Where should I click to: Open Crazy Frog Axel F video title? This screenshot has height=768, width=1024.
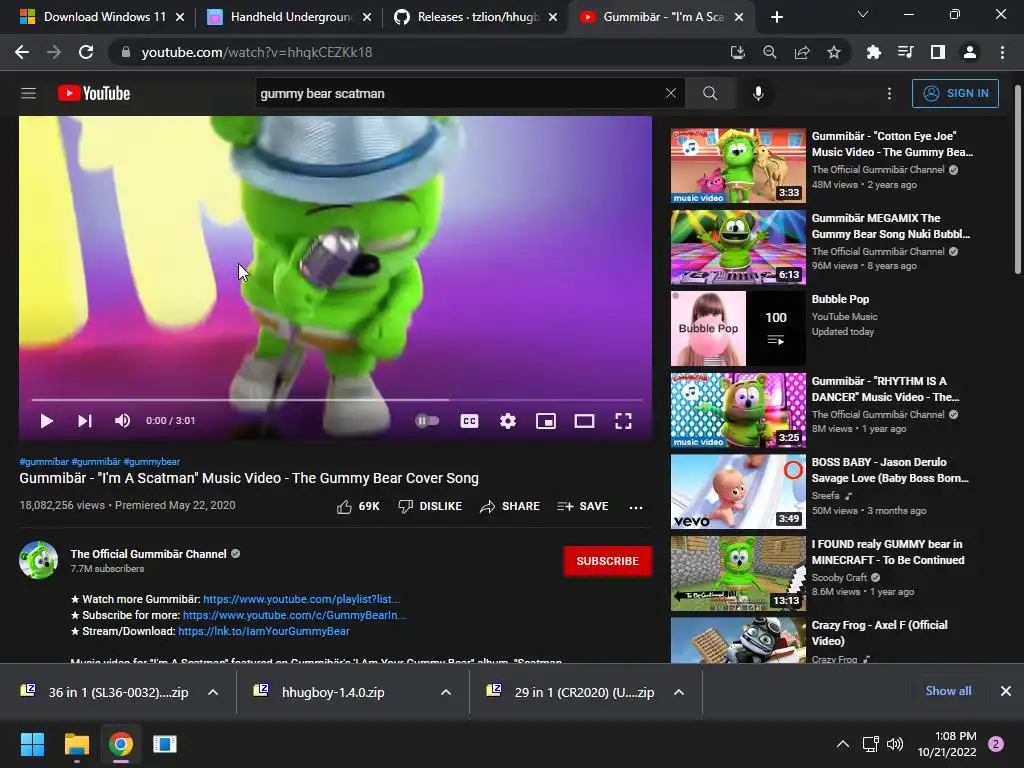point(879,633)
